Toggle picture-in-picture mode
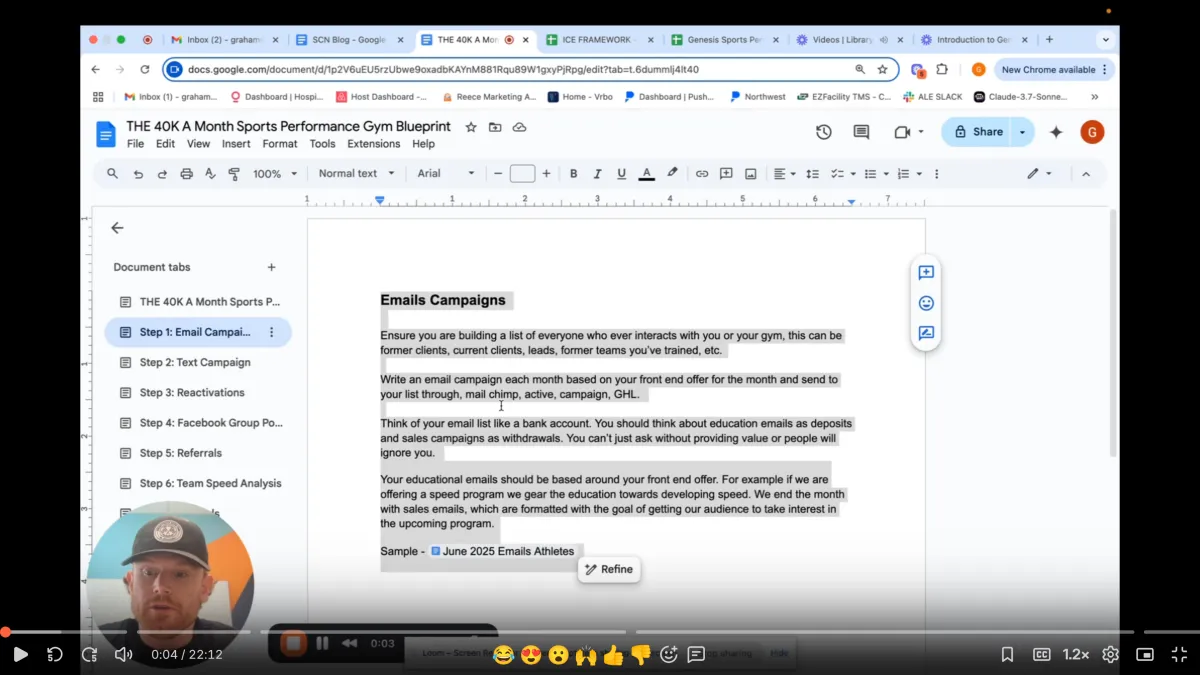The width and height of the screenshot is (1200, 675). click(1145, 655)
